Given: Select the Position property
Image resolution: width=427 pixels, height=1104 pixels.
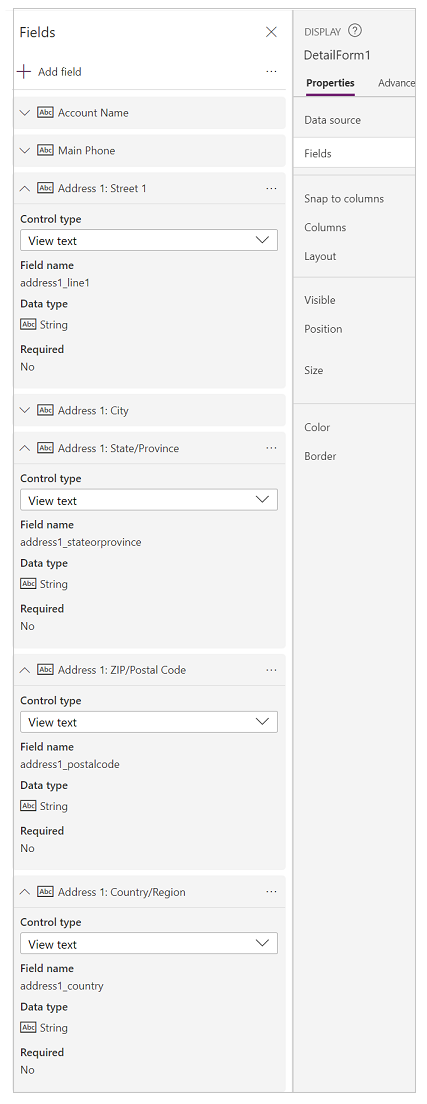Looking at the screenshot, I should [323, 329].
